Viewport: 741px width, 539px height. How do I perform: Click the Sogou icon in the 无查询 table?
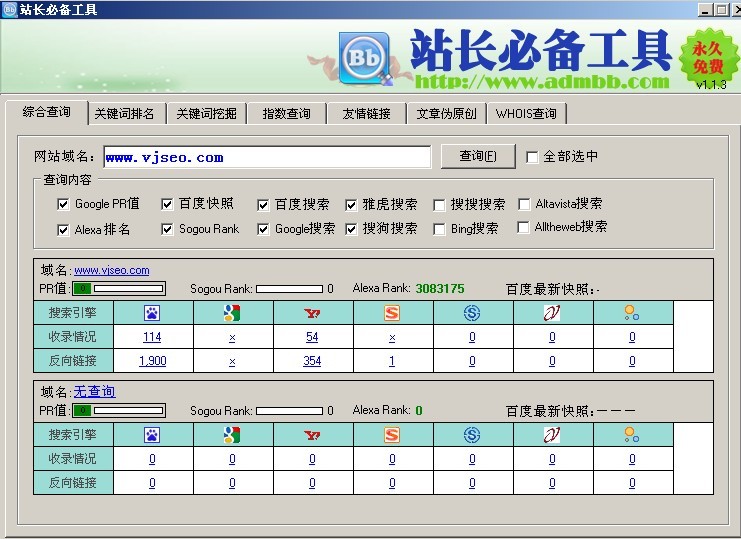[392, 435]
